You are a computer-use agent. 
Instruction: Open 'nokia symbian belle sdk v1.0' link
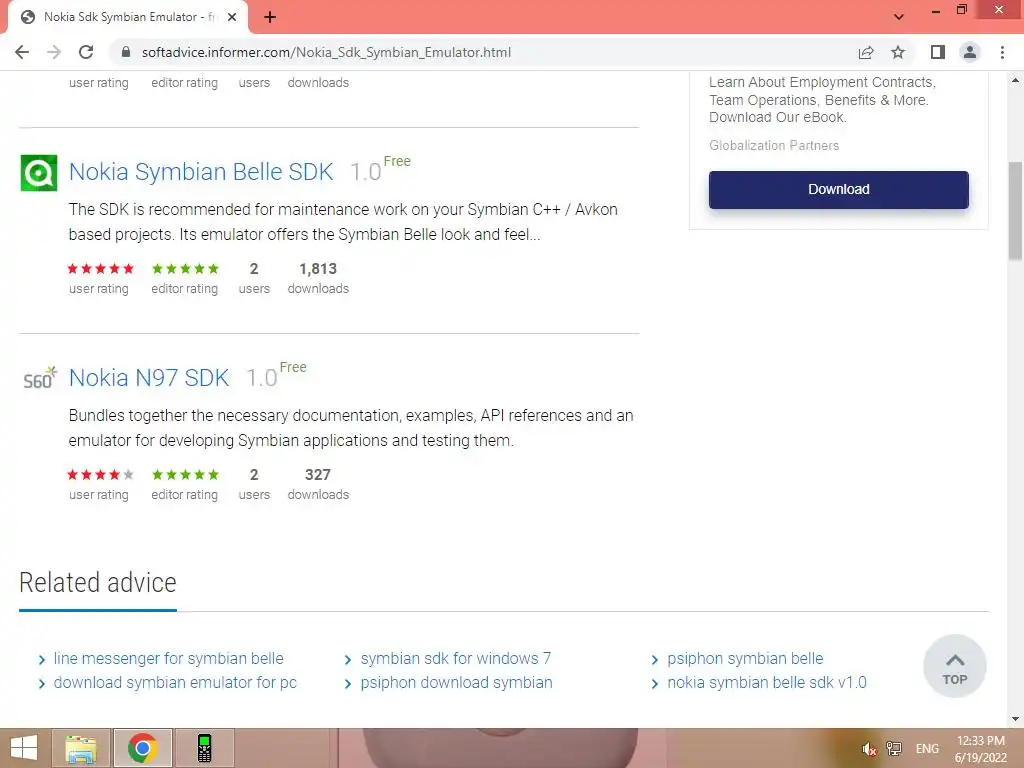pos(767,682)
